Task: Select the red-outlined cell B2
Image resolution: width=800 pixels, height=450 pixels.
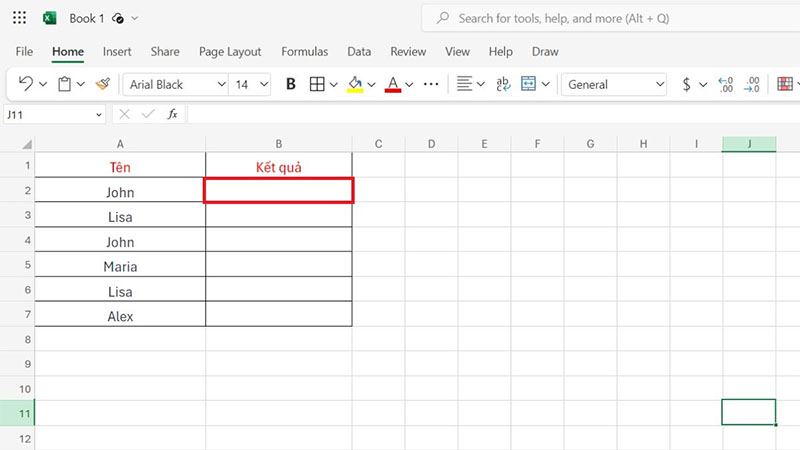Action: [279, 191]
